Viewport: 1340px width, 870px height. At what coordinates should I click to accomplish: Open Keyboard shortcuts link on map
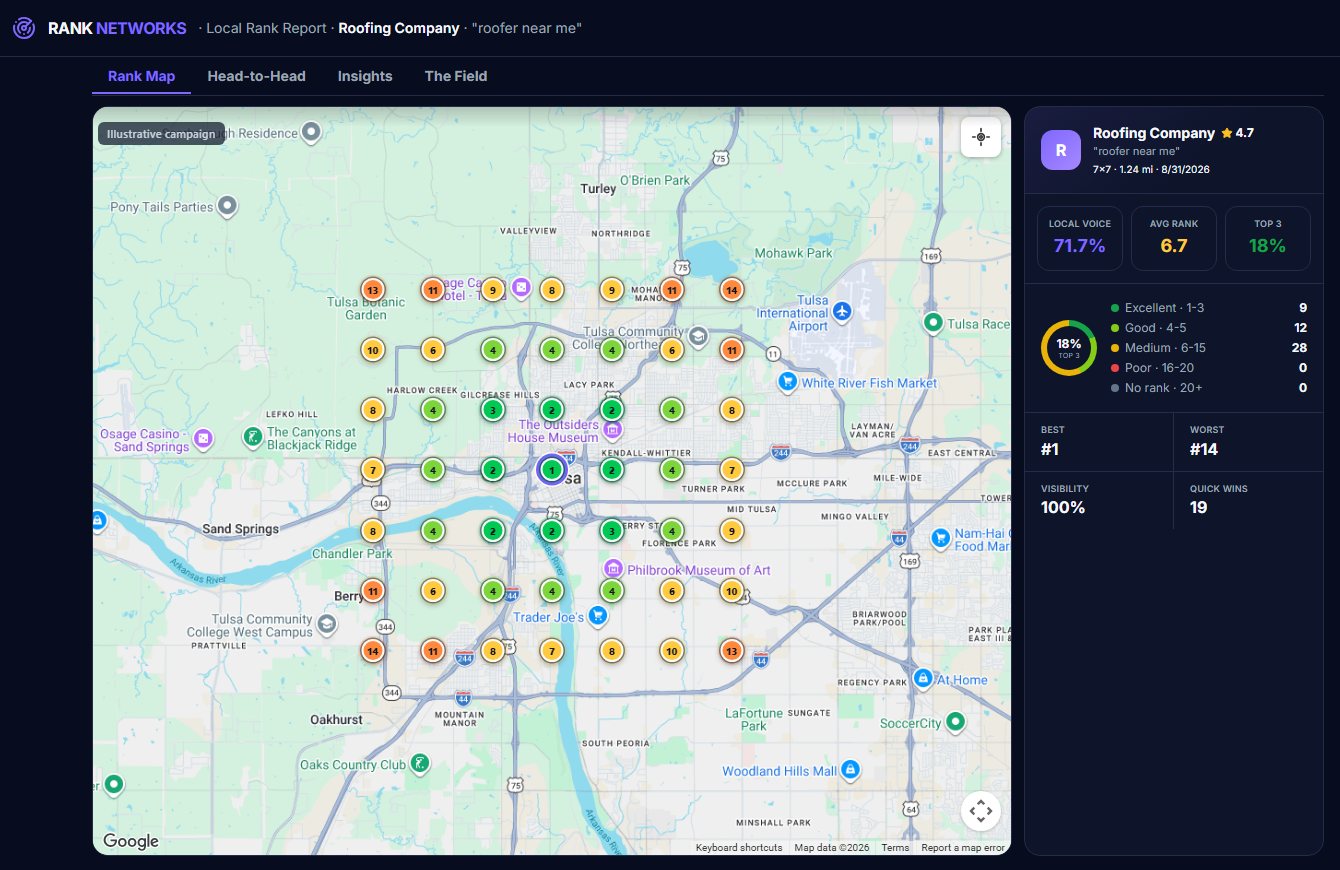click(739, 848)
